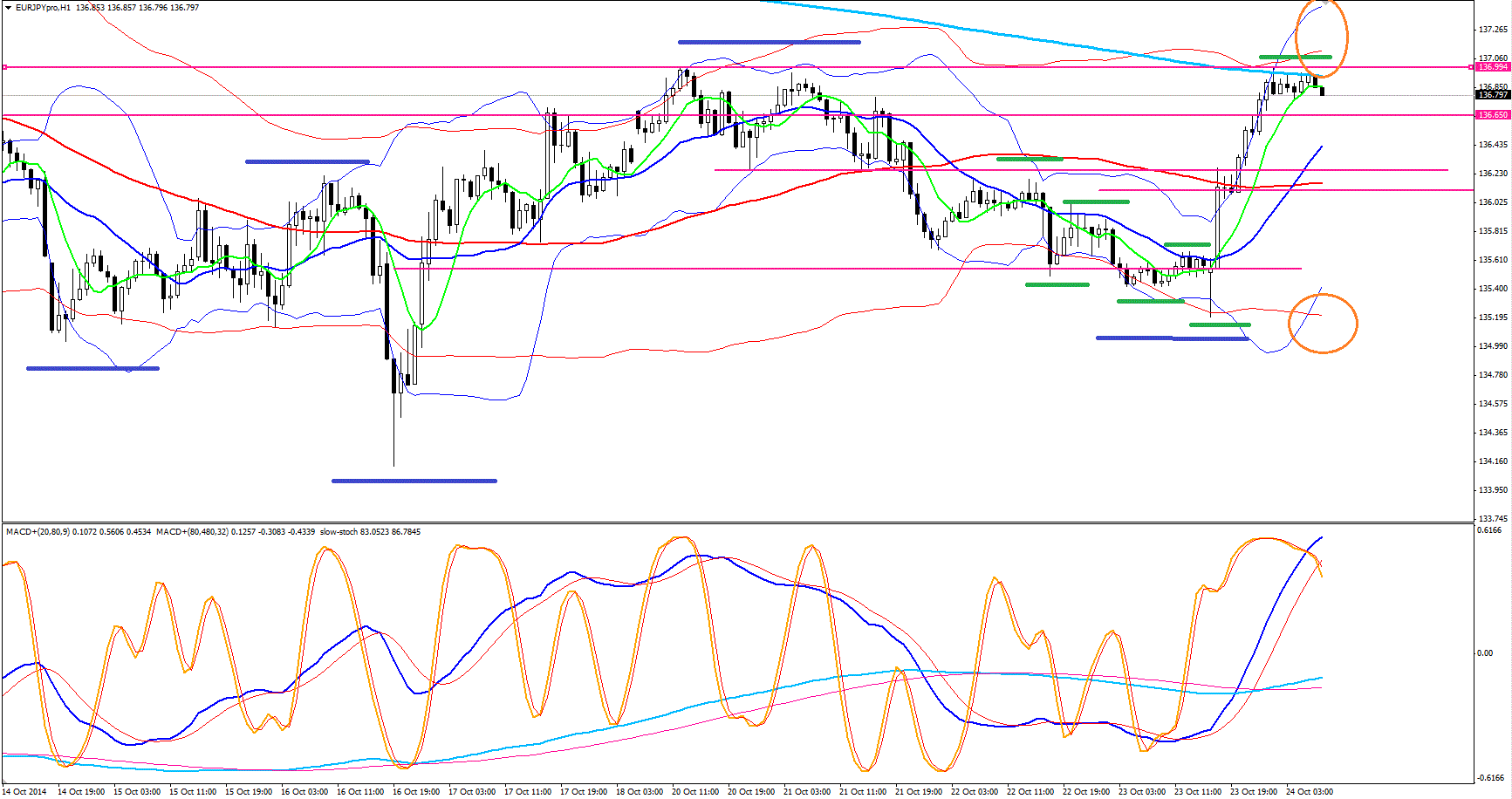Image resolution: width=1512 pixels, height=799 pixels.
Task: Click the 137.265 value on price scale
Action: click(x=1493, y=30)
